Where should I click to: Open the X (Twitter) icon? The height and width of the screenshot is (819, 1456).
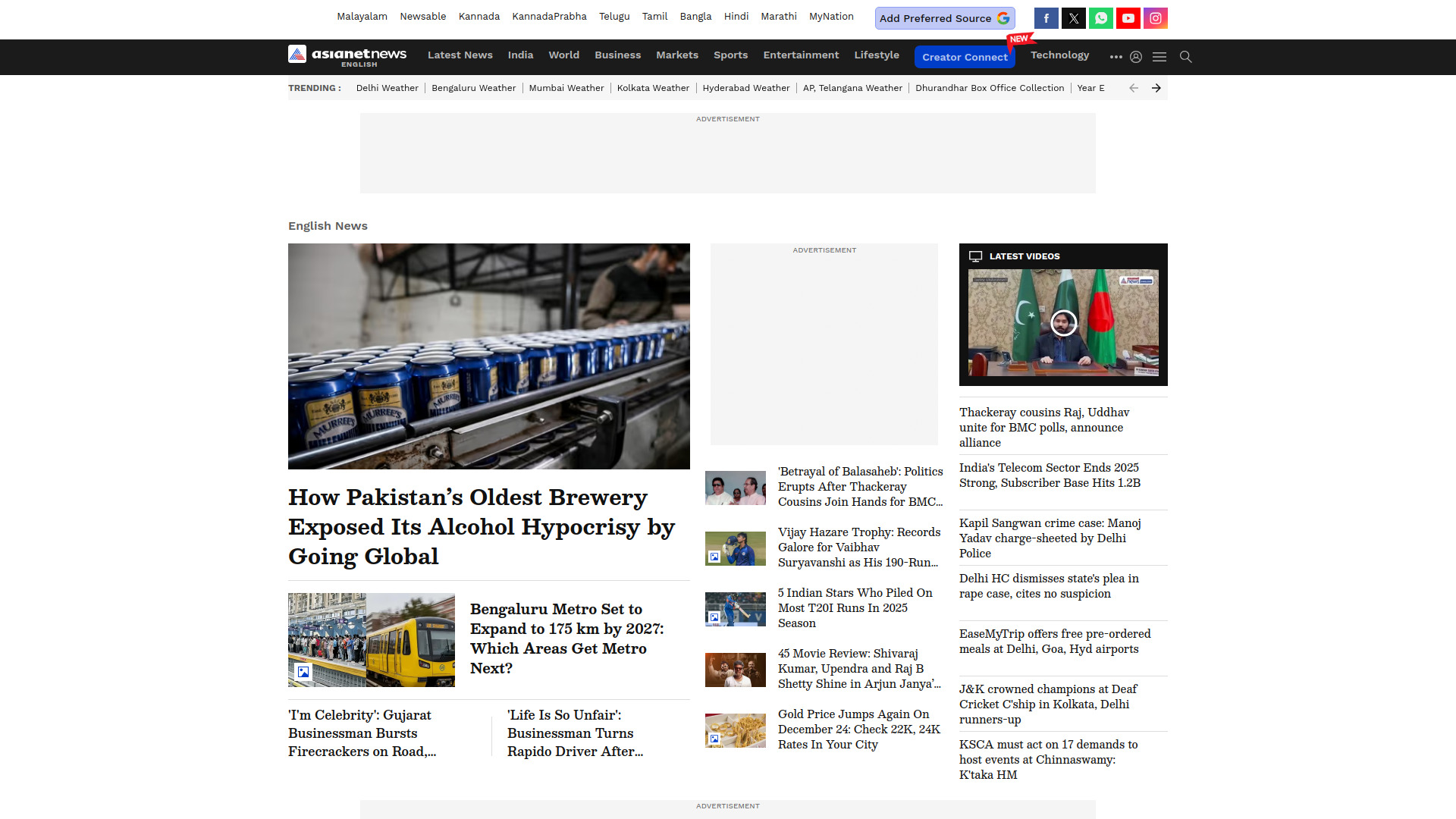1073,17
